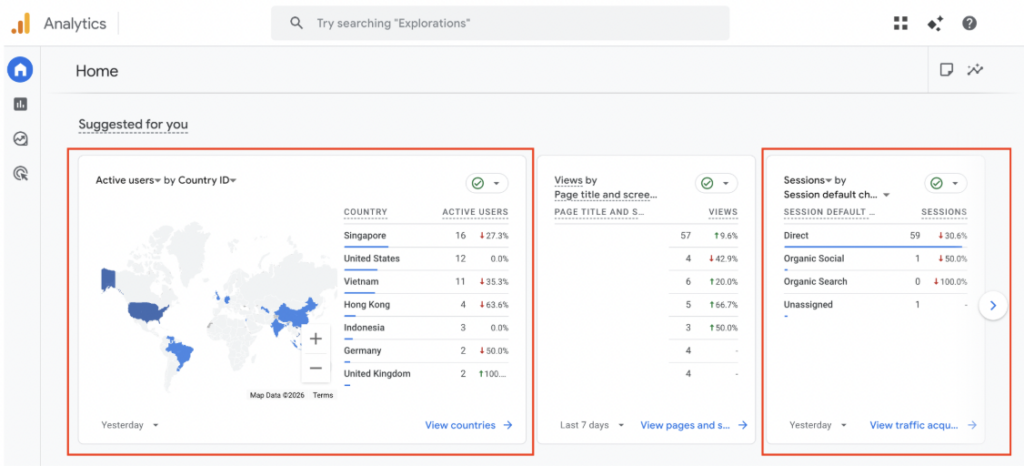
Task: Click the Terms link on the map
Action: pyautogui.click(x=323, y=395)
